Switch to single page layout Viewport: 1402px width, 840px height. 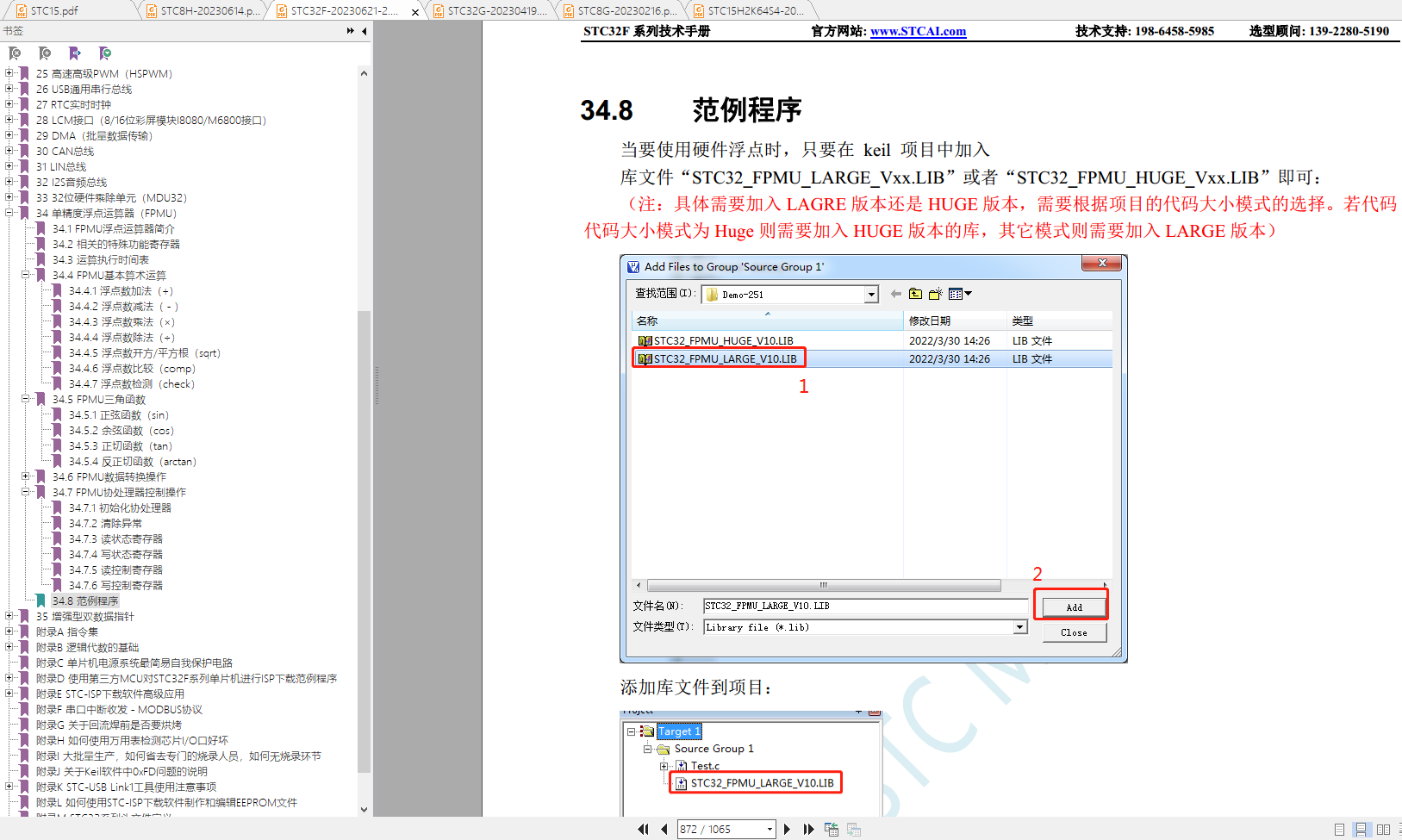tap(1339, 830)
